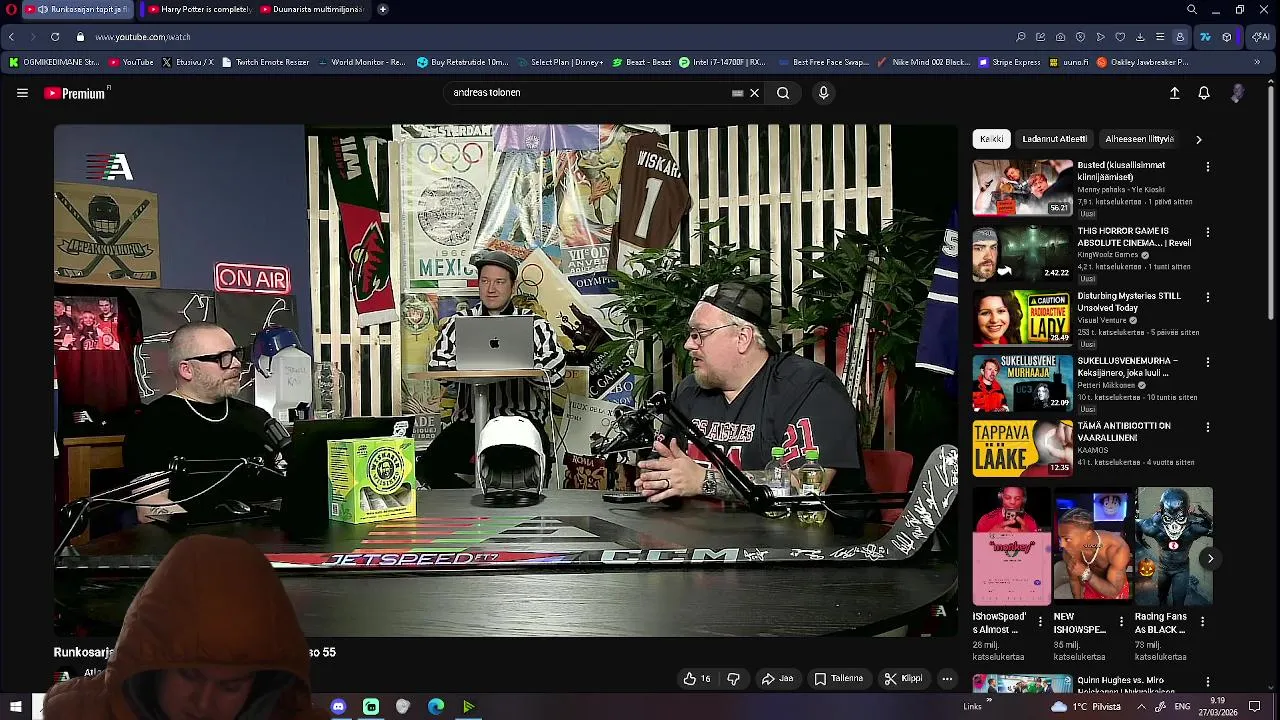
Task: Open a new browser tab with plus
Action: [382, 9]
